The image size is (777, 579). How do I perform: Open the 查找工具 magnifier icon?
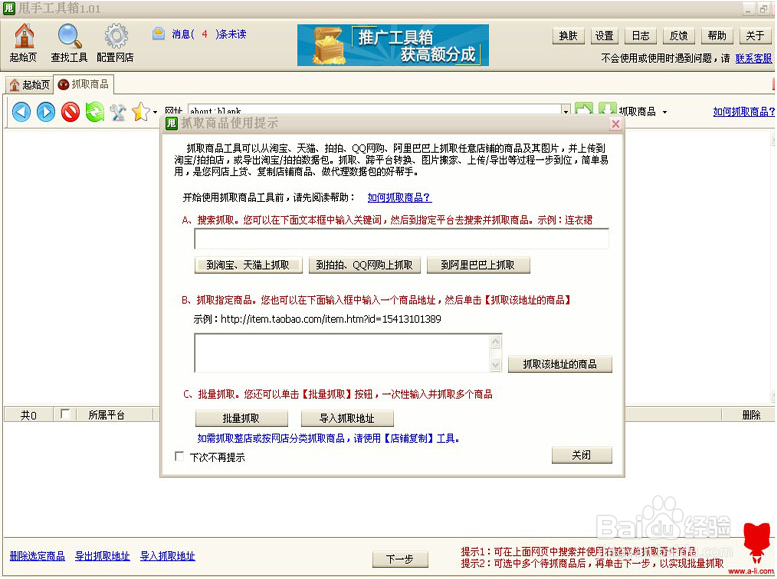(x=69, y=43)
